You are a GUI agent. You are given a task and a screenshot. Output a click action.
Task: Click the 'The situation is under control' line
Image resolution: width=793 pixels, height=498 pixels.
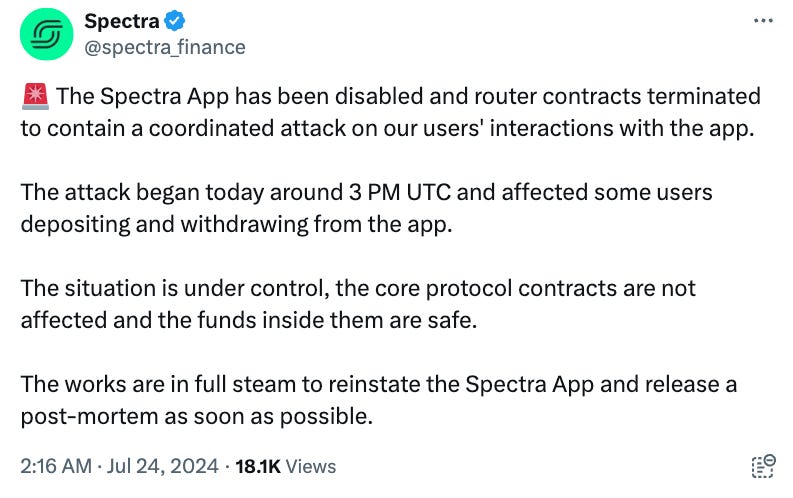358,288
